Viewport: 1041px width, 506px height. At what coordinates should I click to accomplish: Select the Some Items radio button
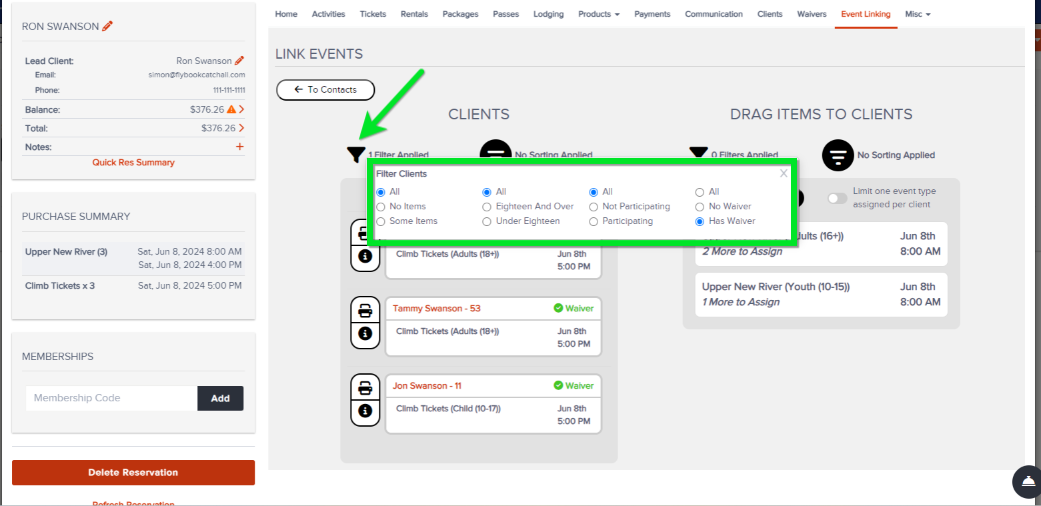coord(380,221)
